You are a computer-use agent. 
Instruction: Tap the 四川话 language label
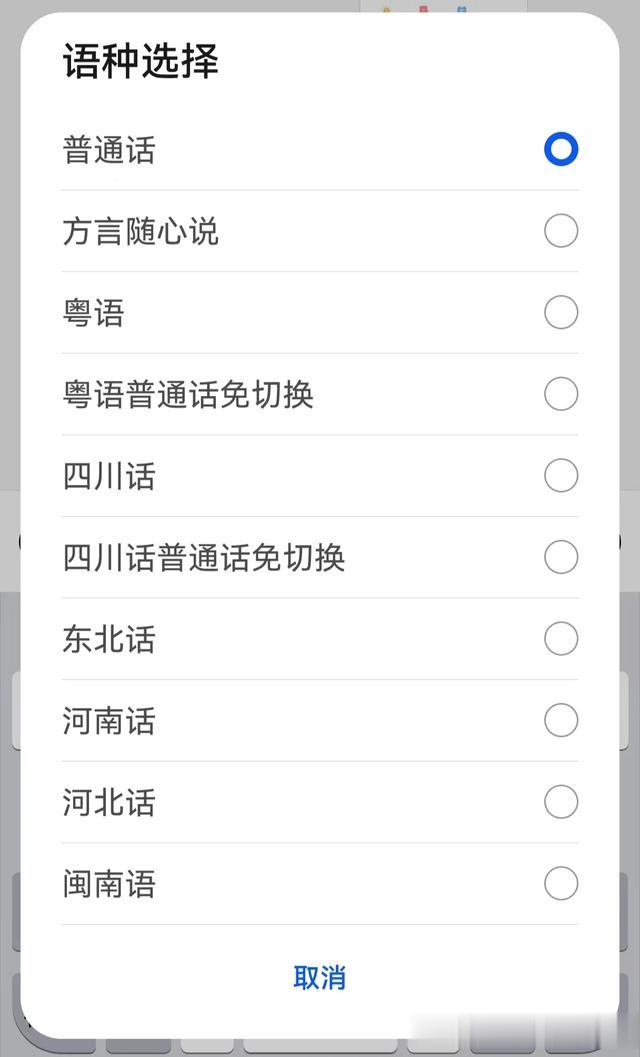click(109, 476)
